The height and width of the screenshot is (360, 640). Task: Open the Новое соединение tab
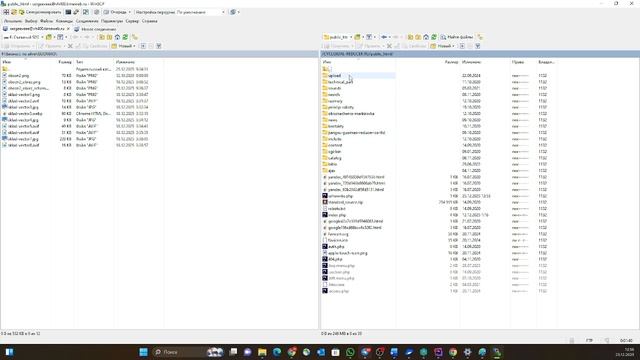pyautogui.click(x=95, y=29)
